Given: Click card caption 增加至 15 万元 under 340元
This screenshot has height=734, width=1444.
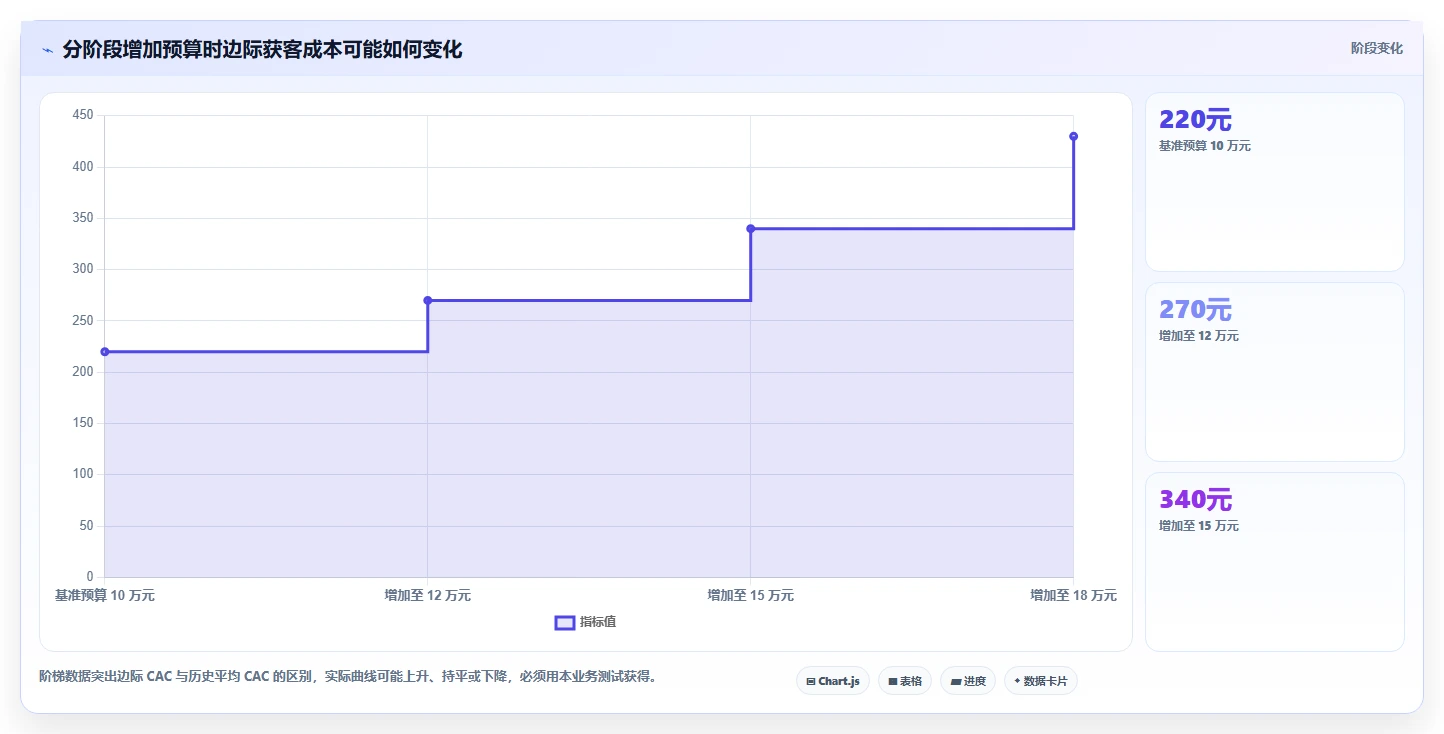Looking at the screenshot, I should tap(1199, 526).
